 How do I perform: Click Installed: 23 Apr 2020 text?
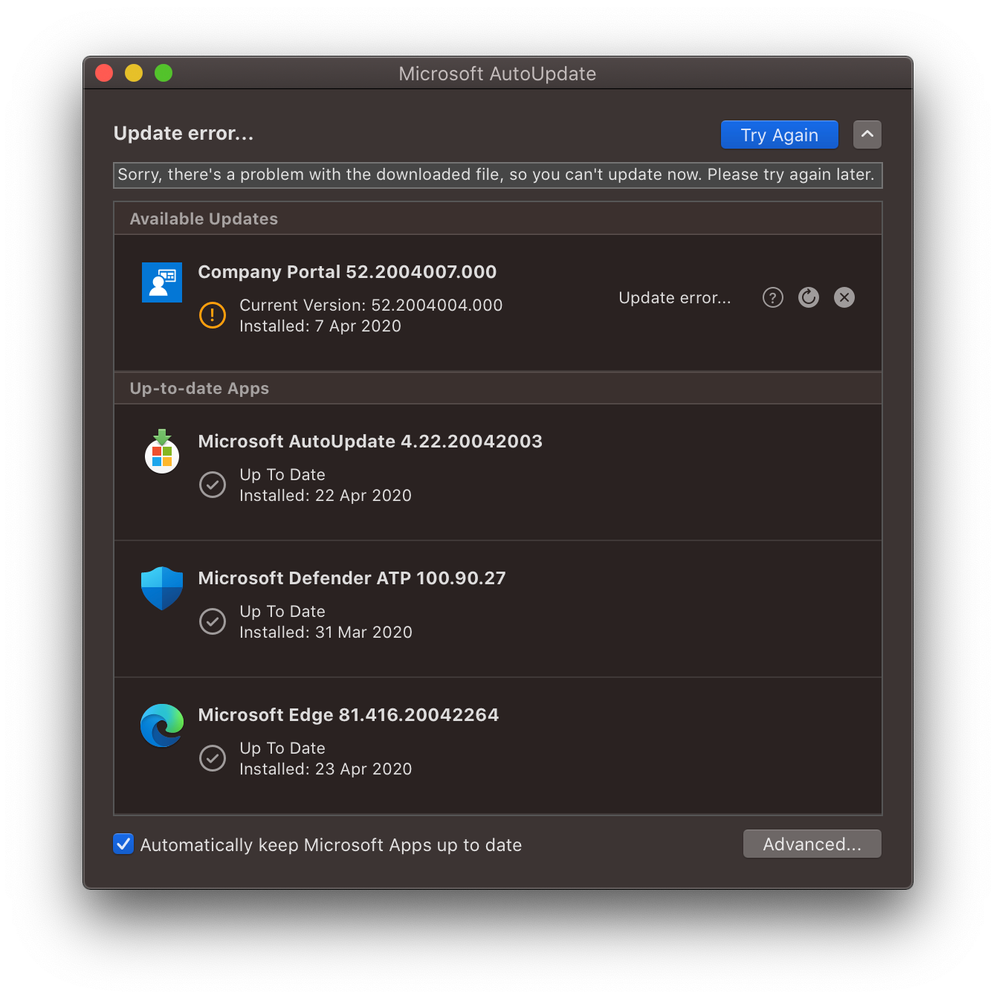(x=325, y=769)
